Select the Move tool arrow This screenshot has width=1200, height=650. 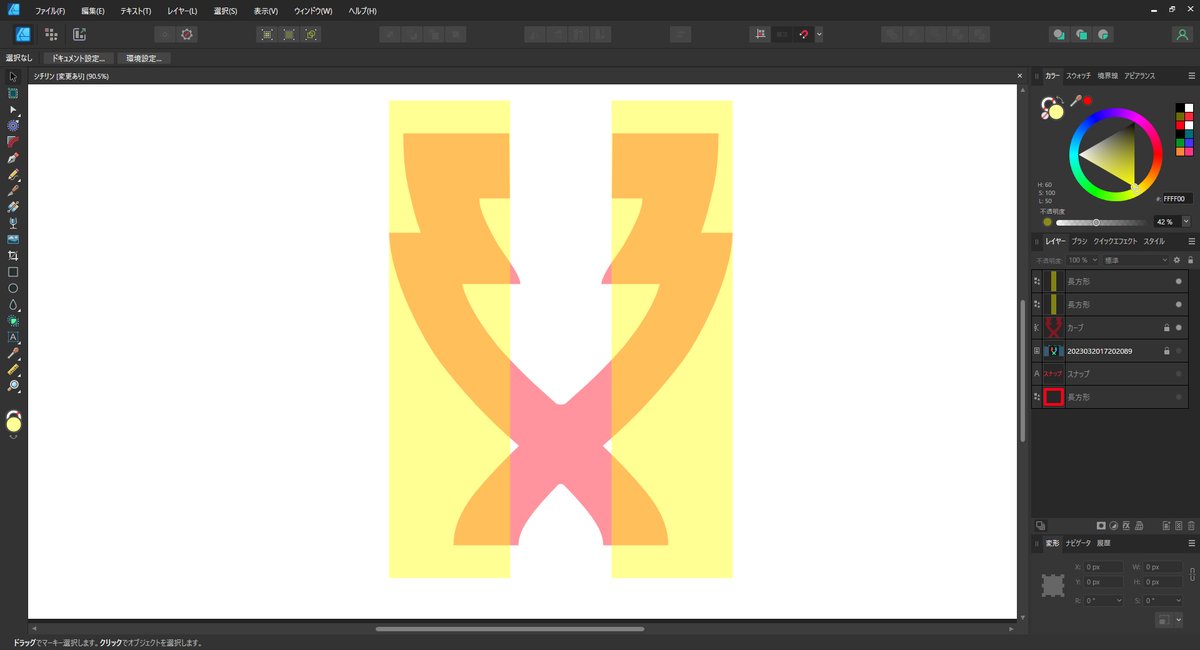[13, 77]
